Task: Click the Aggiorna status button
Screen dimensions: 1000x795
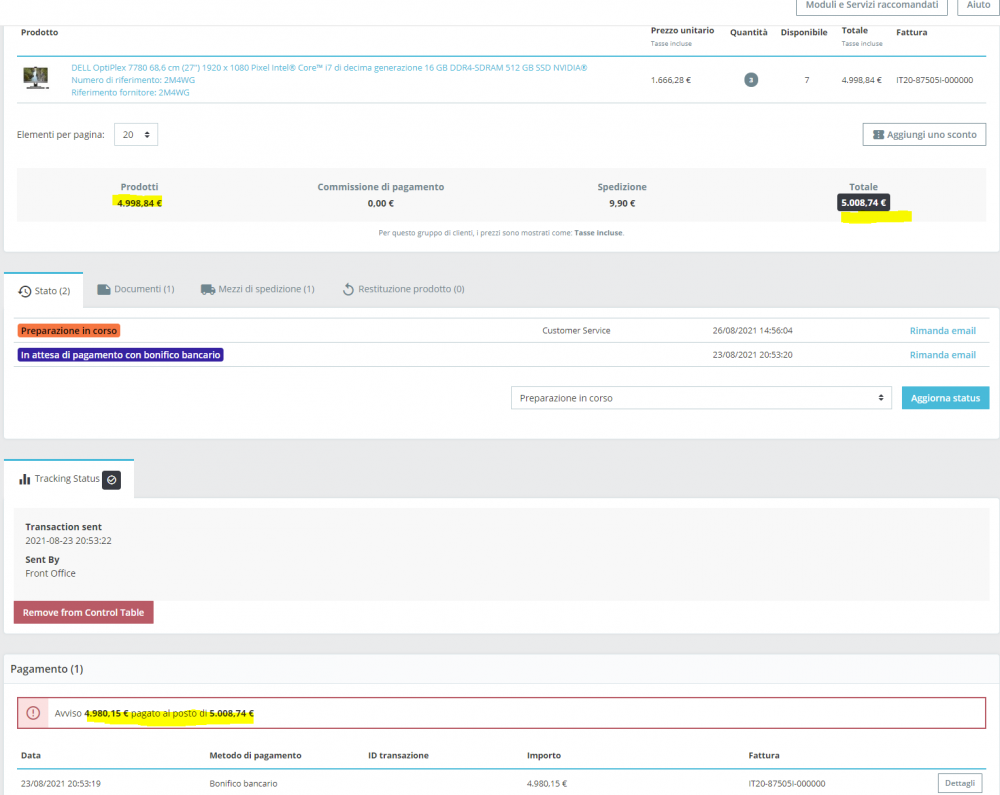Action: pos(945,398)
